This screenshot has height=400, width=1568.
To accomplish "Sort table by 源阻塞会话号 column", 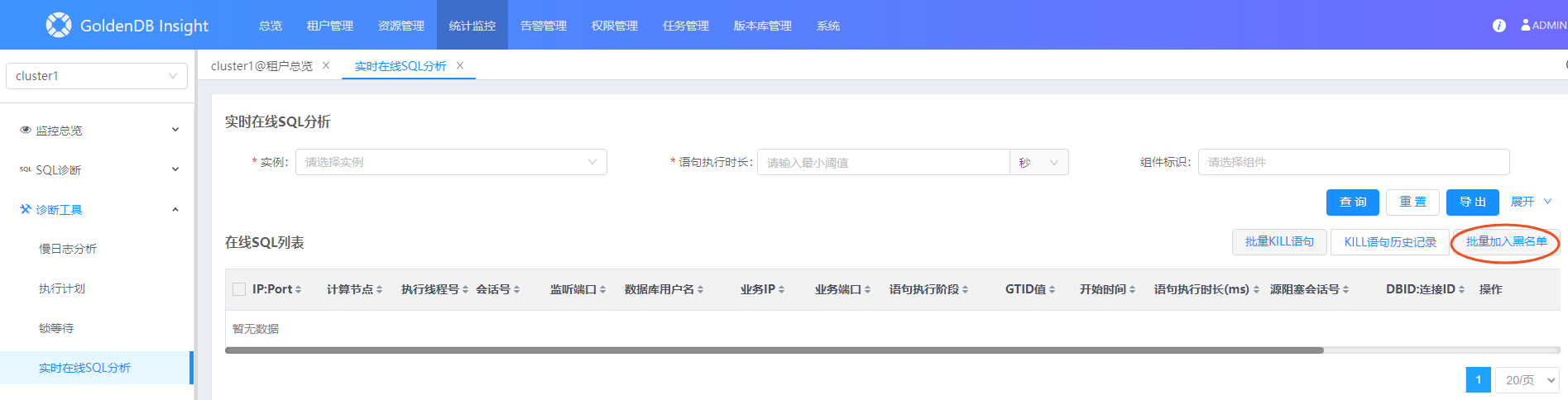I will point(1345,289).
